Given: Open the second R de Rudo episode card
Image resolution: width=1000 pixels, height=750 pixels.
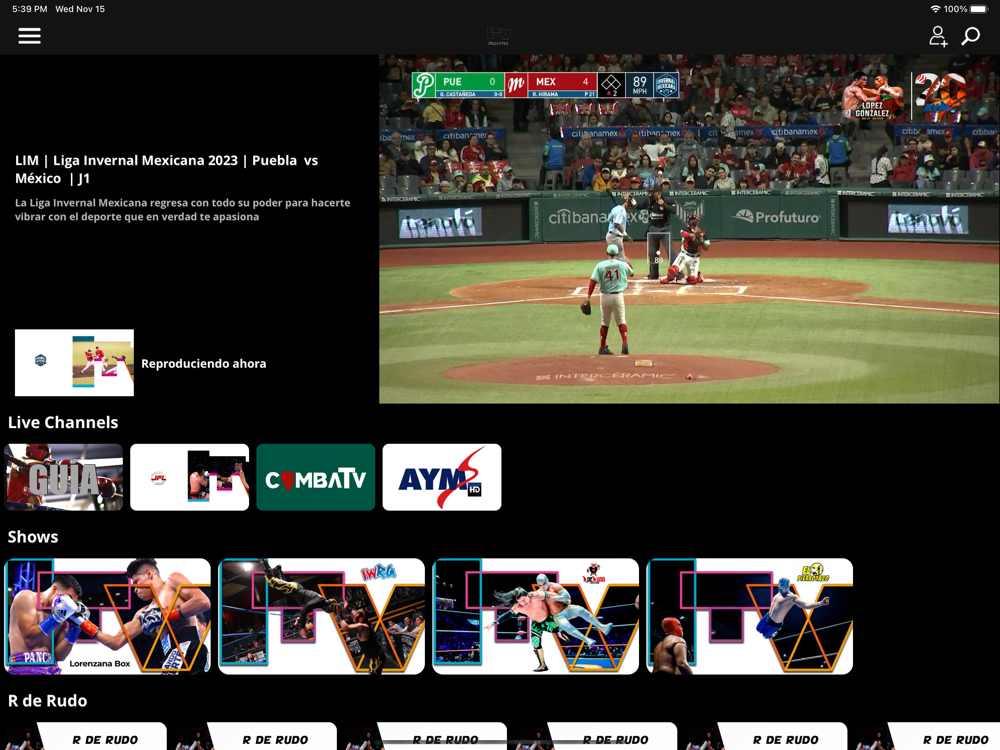Looking at the screenshot, I should pyautogui.click(x=255, y=736).
